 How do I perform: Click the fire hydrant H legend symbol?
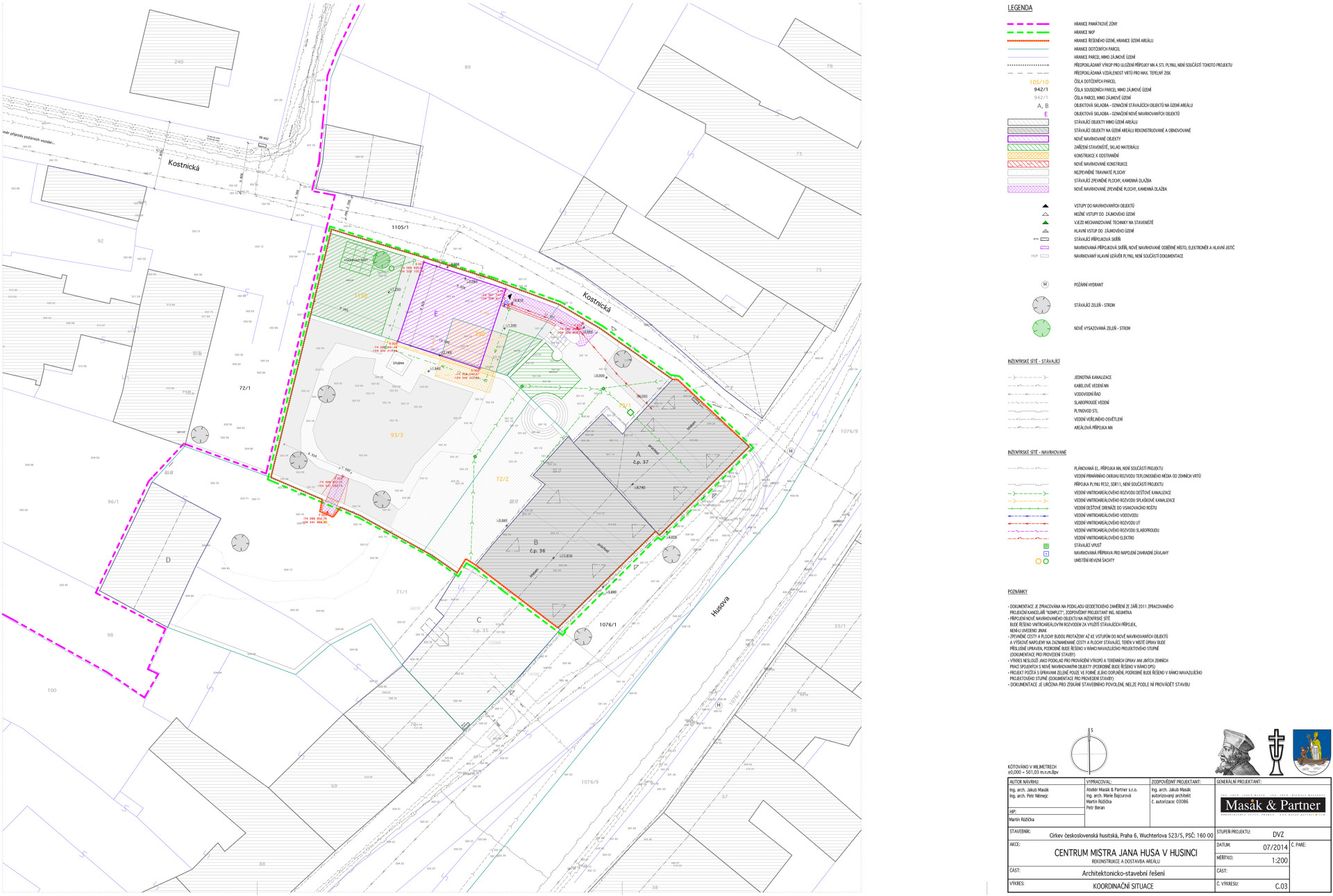tap(1045, 285)
